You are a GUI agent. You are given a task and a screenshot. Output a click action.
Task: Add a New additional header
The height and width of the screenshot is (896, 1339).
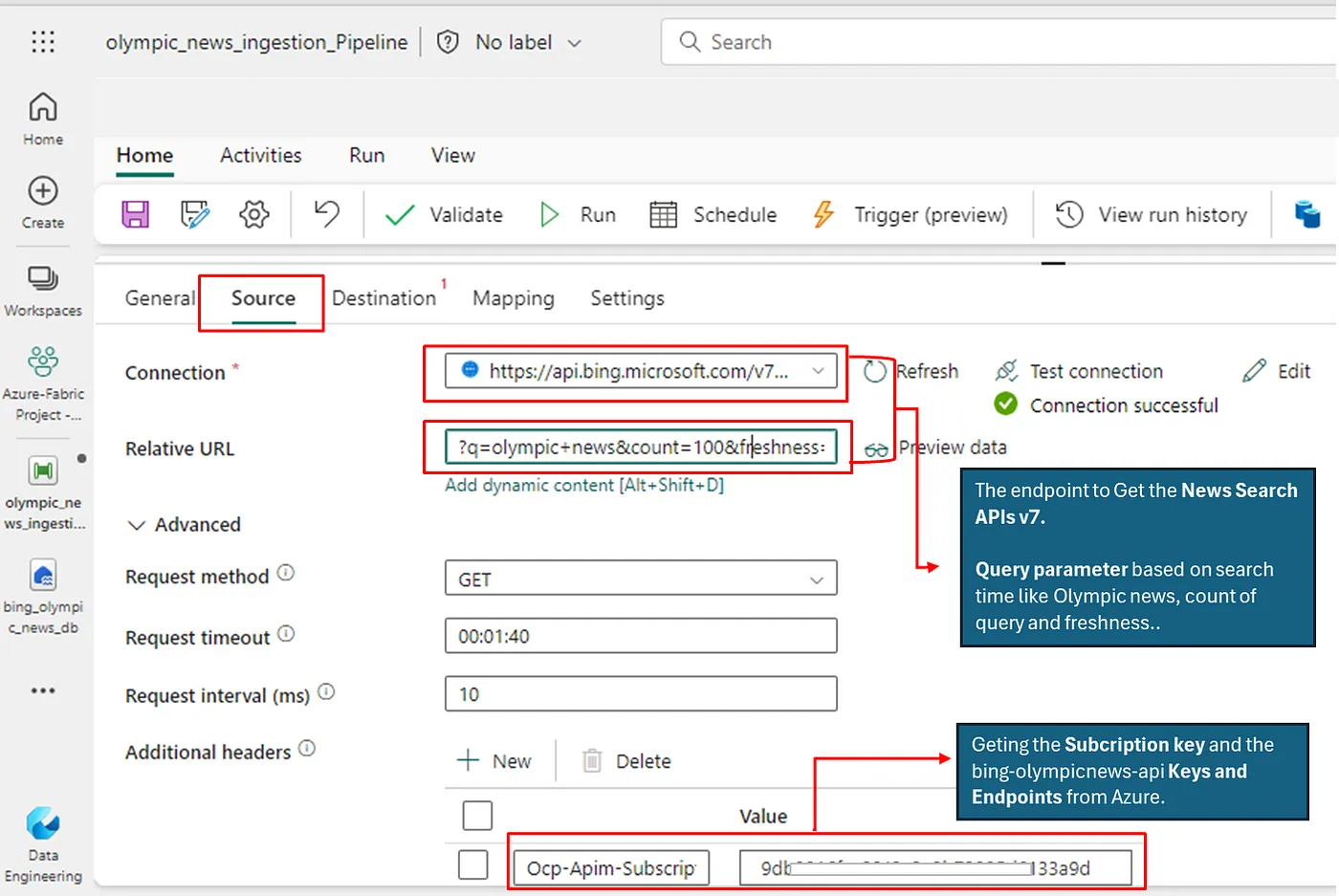point(494,761)
